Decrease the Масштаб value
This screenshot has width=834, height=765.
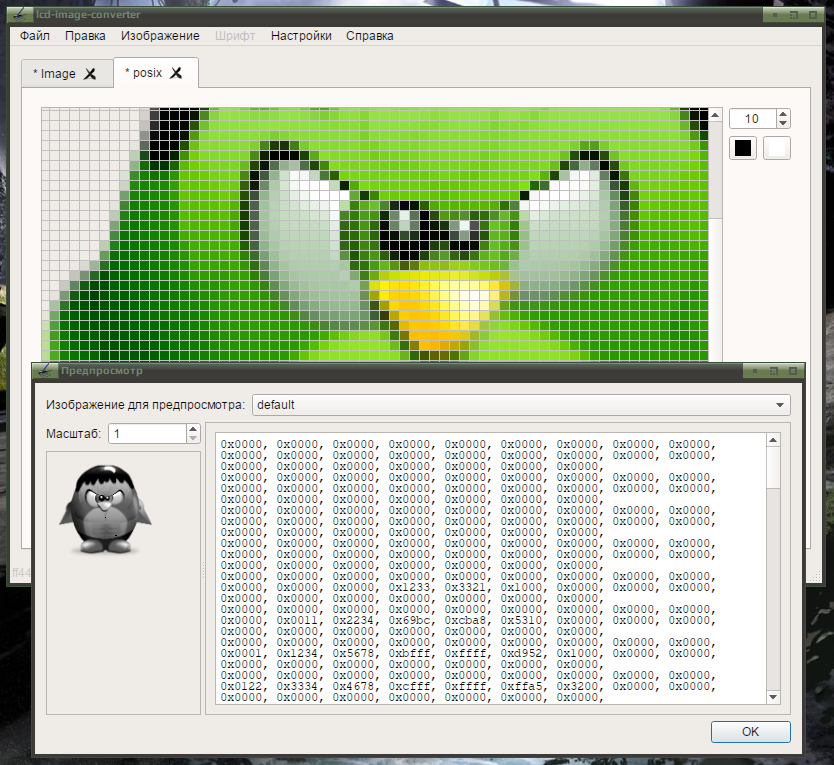click(x=193, y=438)
